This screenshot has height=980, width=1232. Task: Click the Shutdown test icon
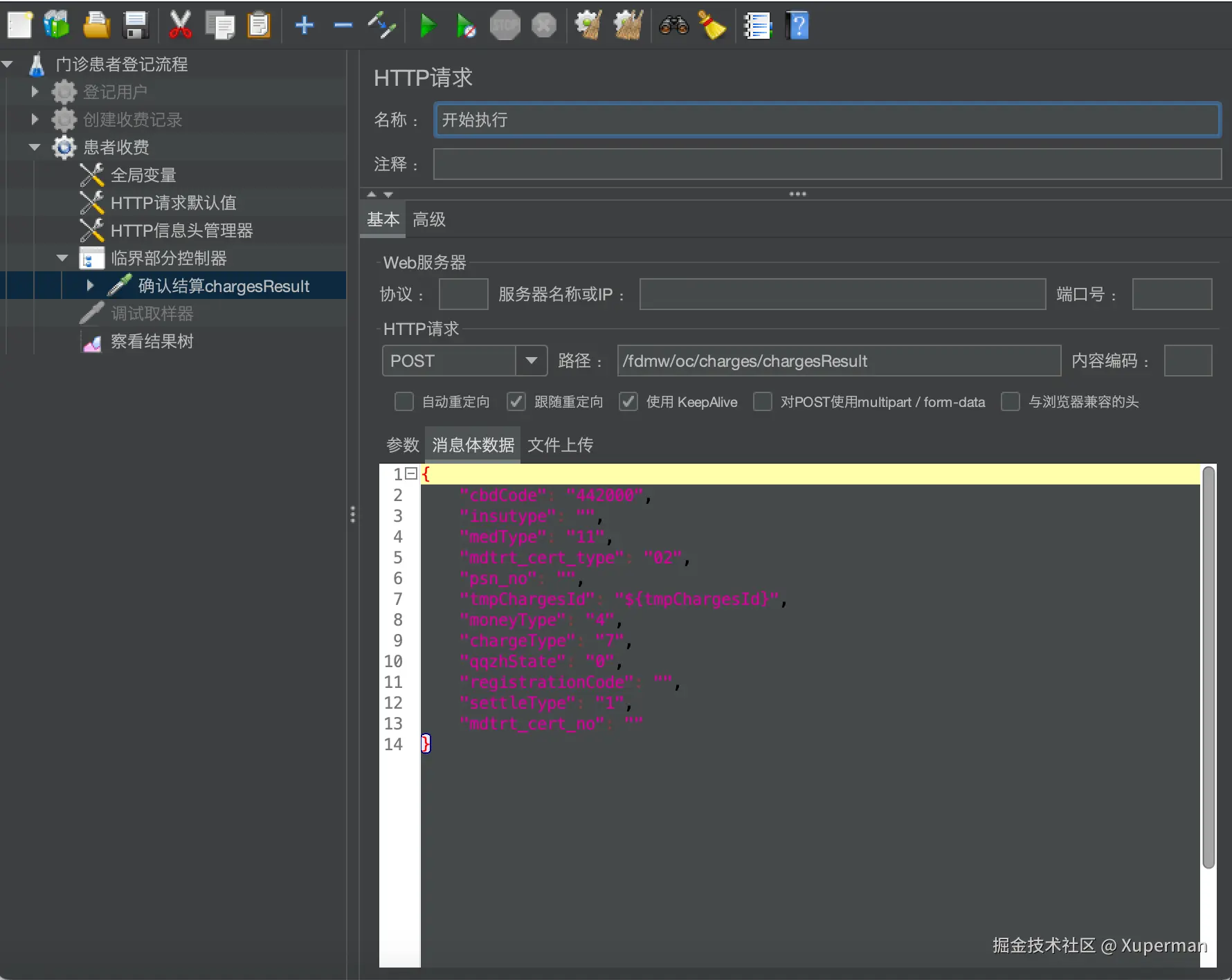pyautogui.click(x=544, y=26)
